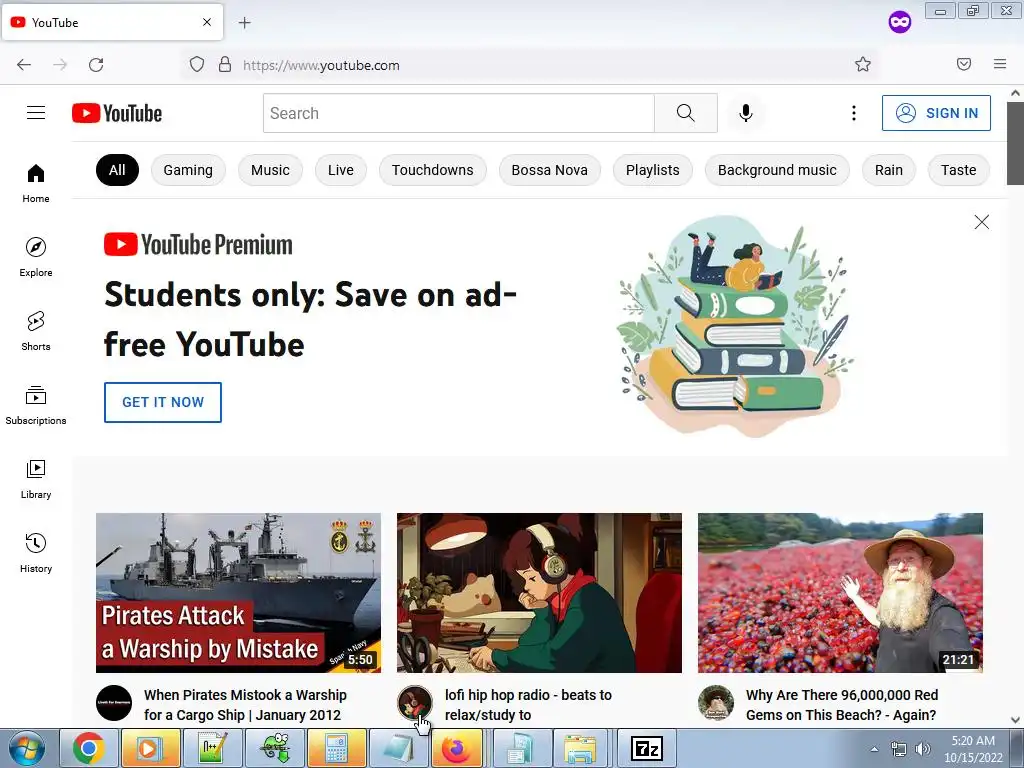1024x768 pixels.
Task: Open the red gems beach thumbnail
Action: click(x=840, y=593)
